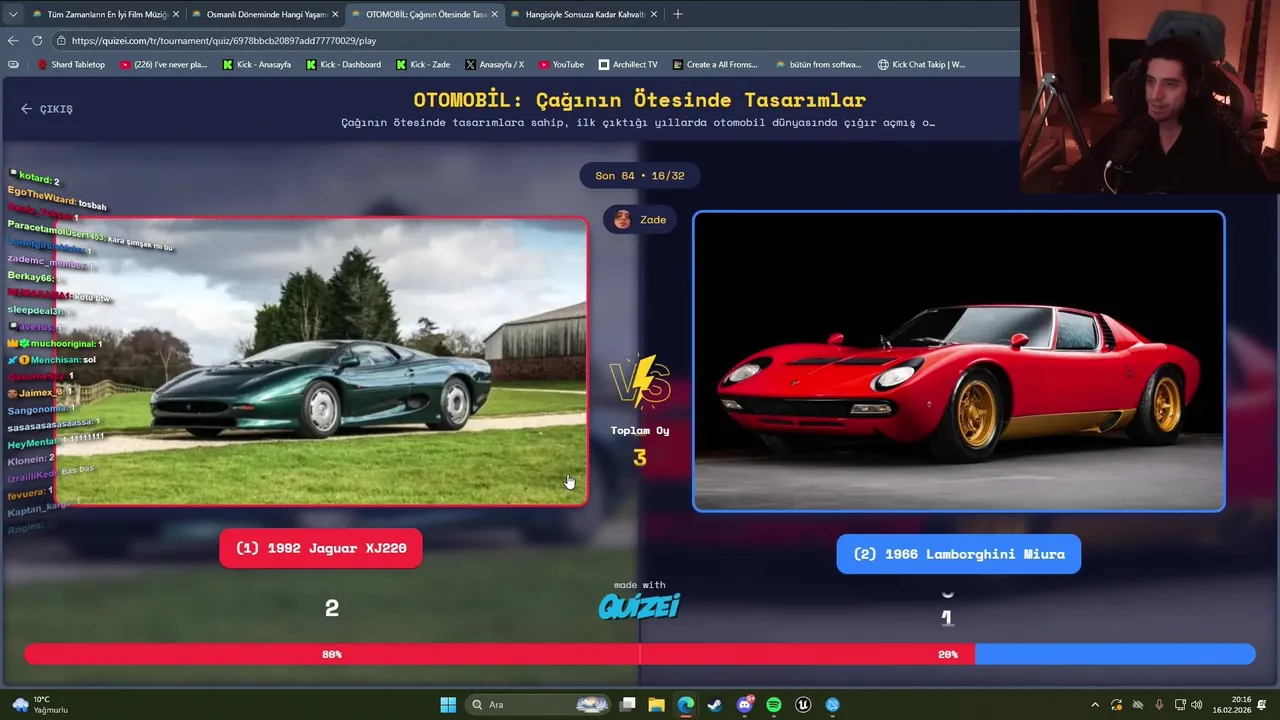Open the YouTube bookmark
This screenshot has width=1280, height=720.
(x=561, y=64)
